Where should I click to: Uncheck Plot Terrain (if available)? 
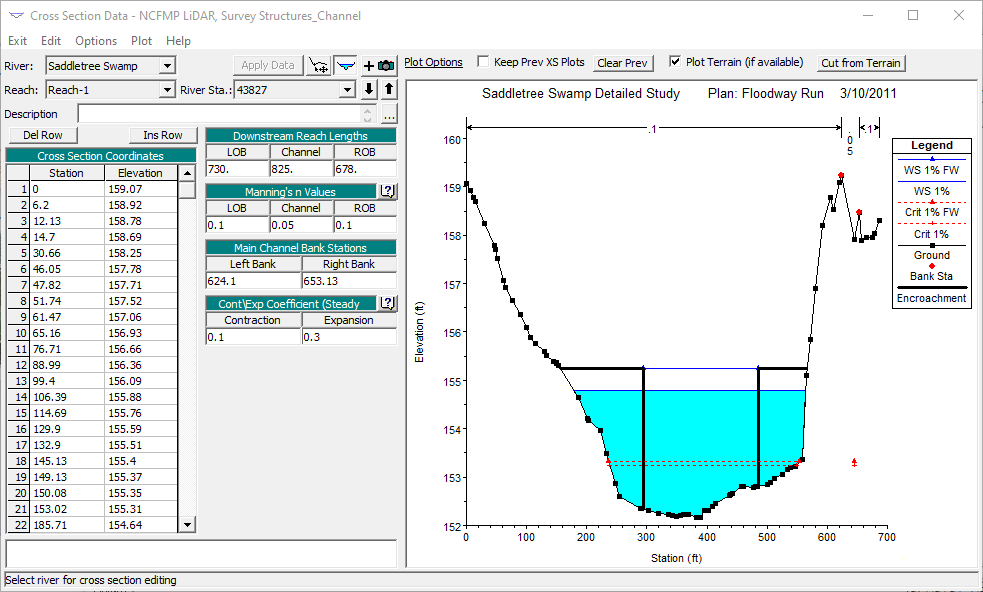pos(675,62)
